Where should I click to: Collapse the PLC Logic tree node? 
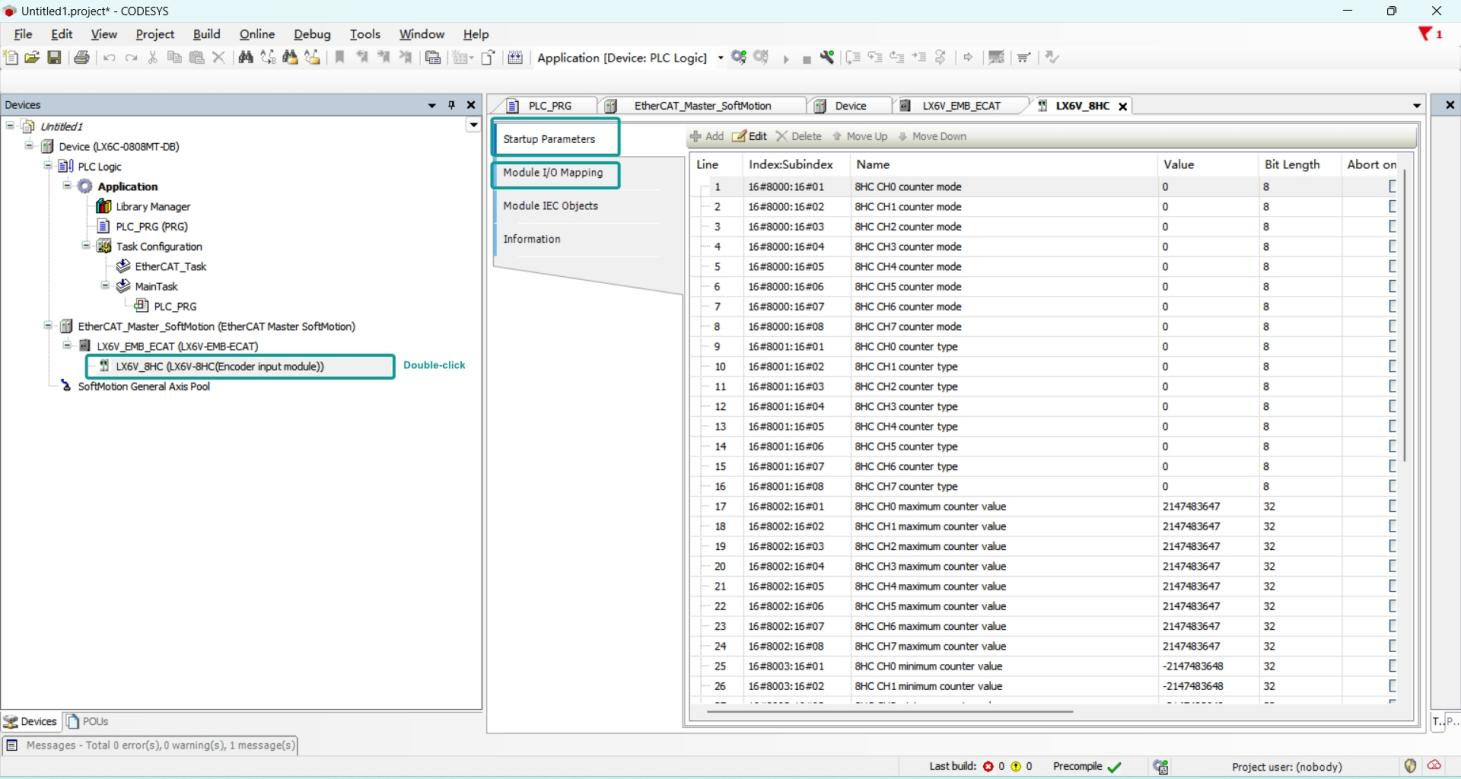(x=49, y=167)
